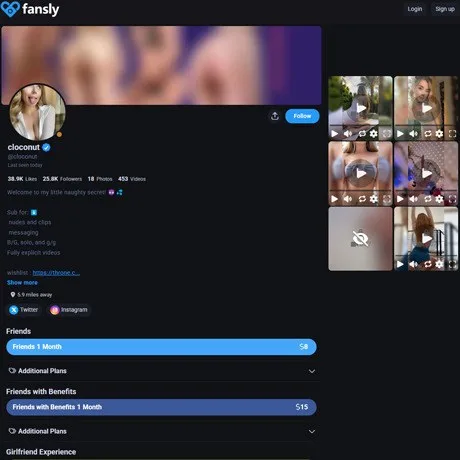
Task: Click the location pin showing miles away
Action: (x=13, y=295)
